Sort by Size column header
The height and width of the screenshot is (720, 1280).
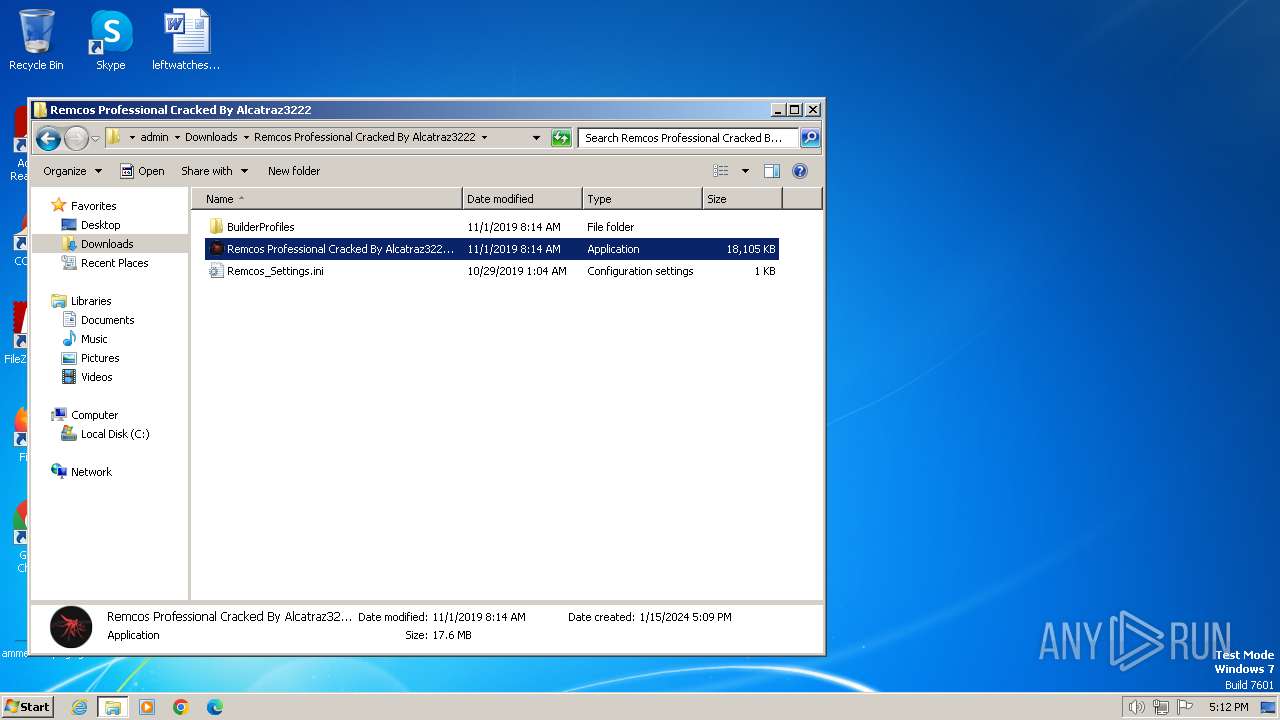pyautogui.click(x=742, y=199)
